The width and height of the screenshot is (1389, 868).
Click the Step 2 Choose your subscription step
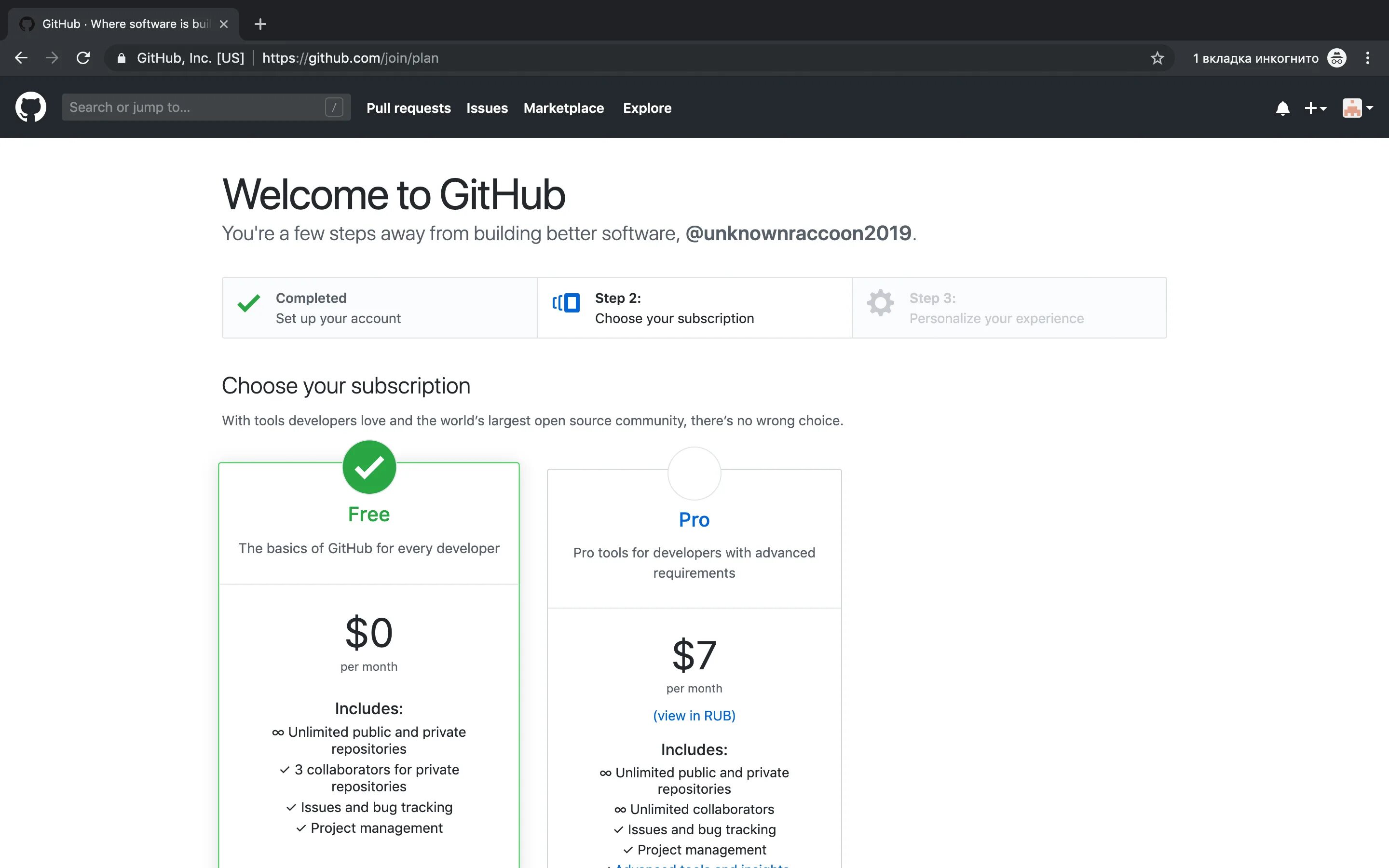pyautogui.click(x=694, y=308)
